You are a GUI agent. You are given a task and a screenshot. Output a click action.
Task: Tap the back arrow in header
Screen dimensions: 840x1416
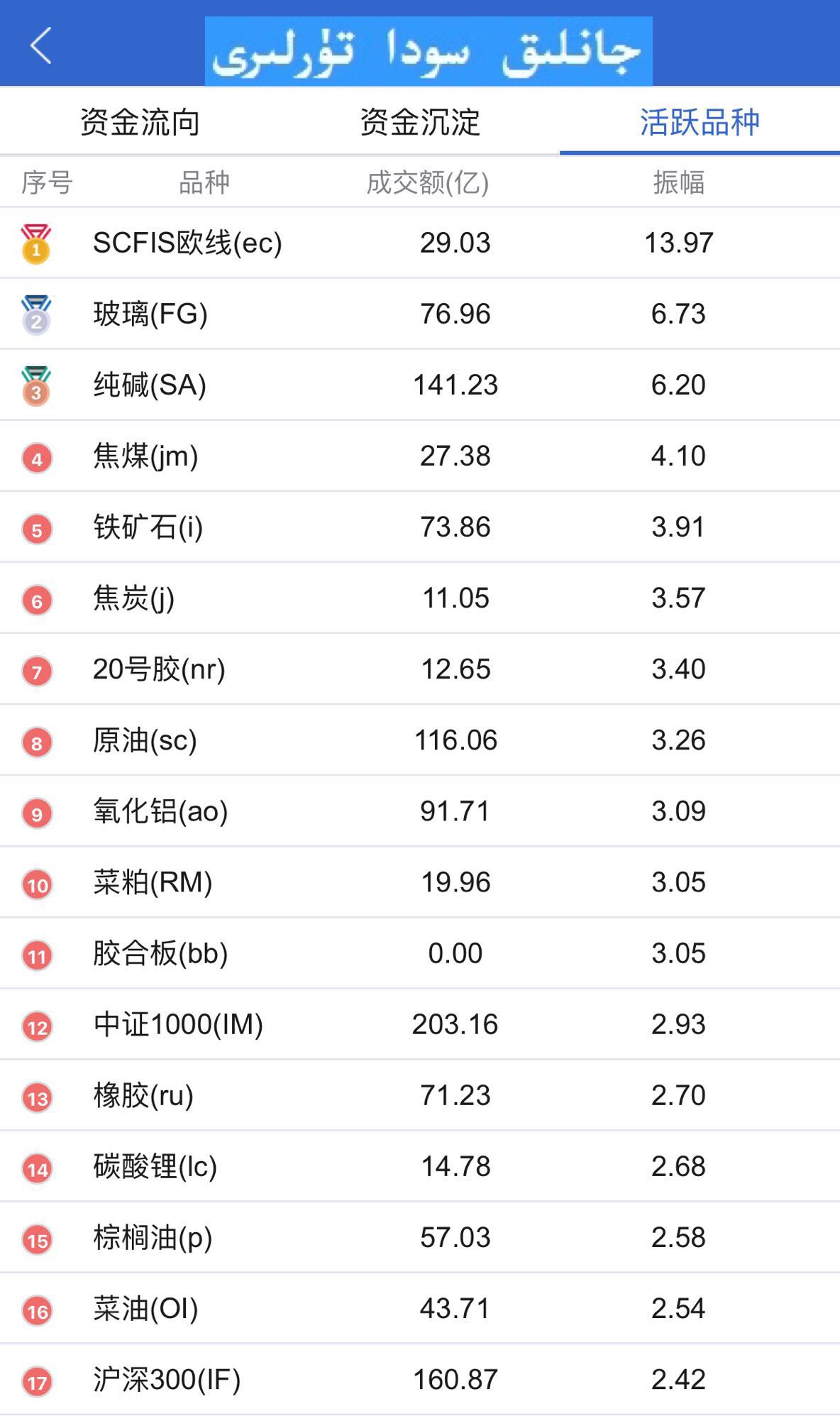[41, 45]
